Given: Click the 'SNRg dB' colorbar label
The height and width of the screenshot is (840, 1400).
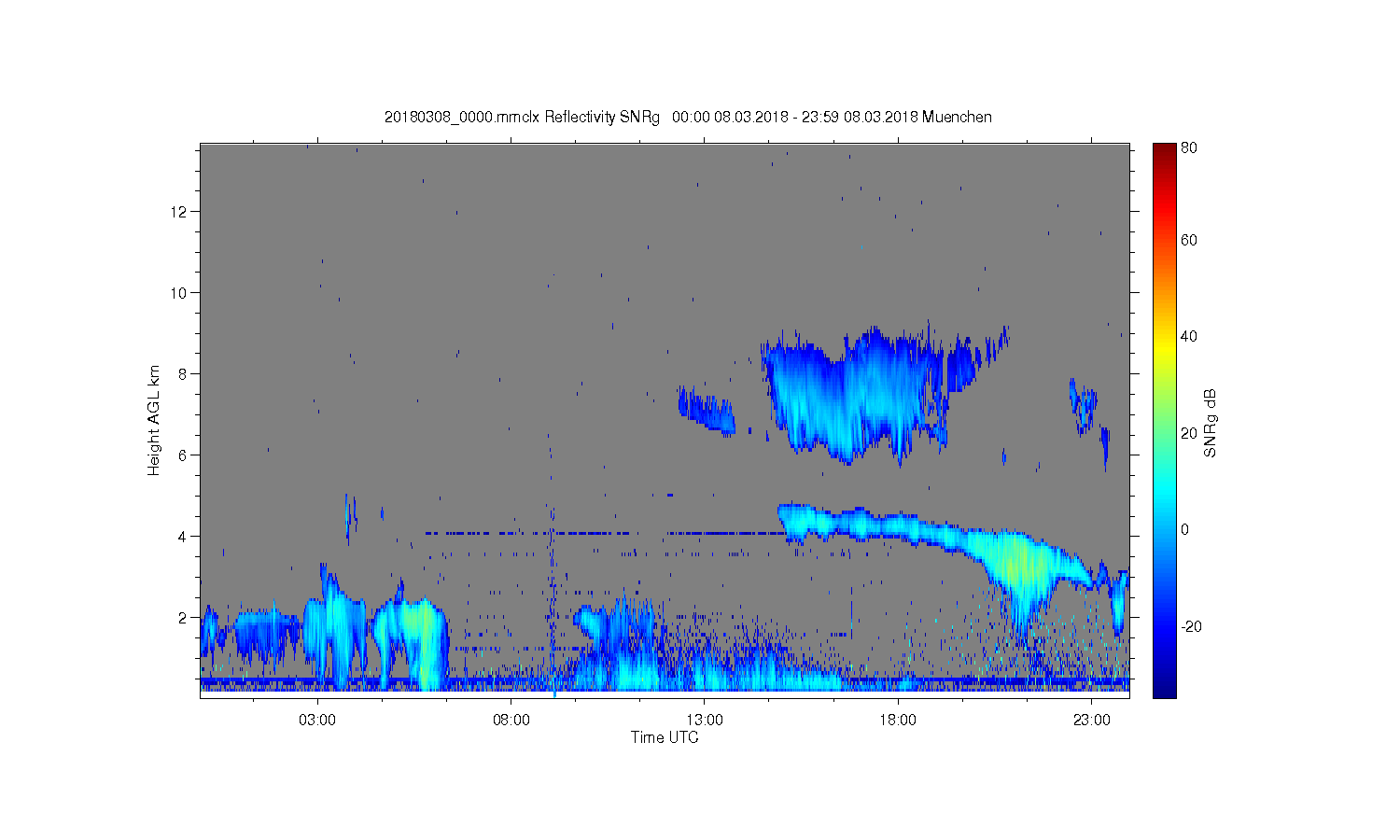Looking at the screenshot, I should click(1211, 423).
